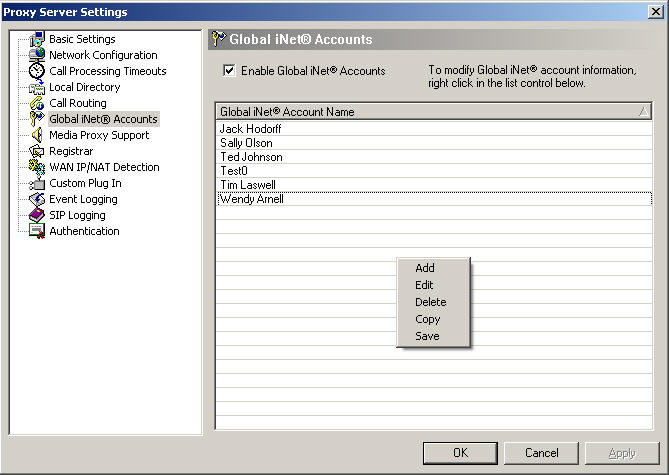
Task: Open WAN IP/NAT Detection settings
Action: pos(104,167)
